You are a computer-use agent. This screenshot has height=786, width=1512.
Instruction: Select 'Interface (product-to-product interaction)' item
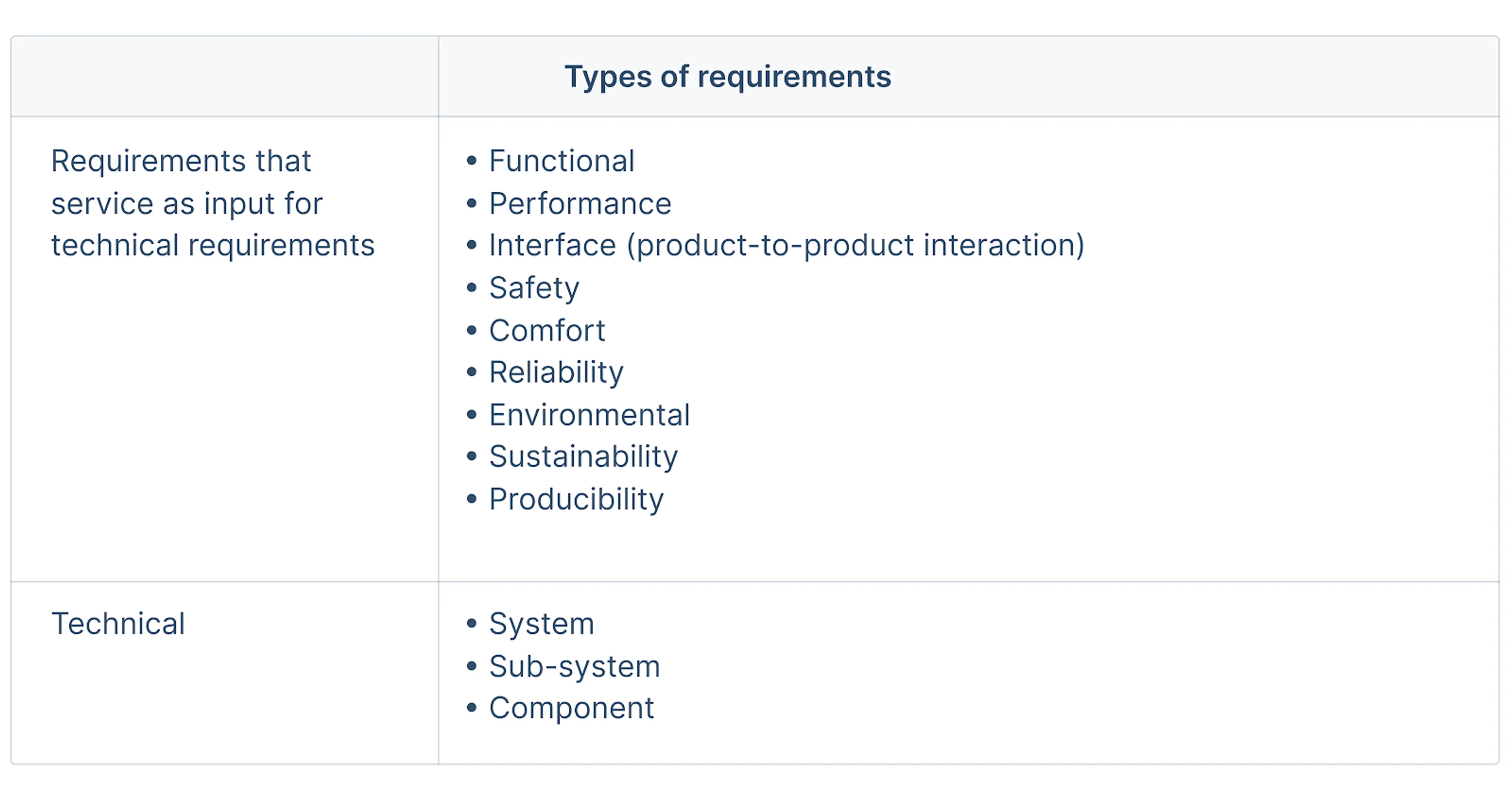tap(787, 245)
